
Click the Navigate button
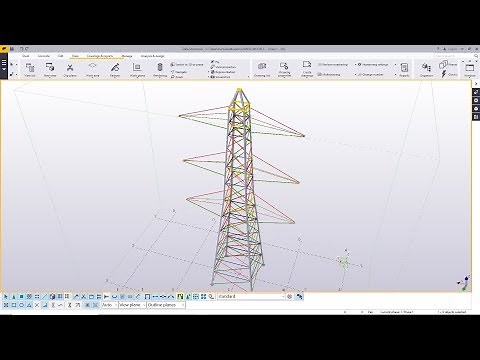(x=179, y=72)
